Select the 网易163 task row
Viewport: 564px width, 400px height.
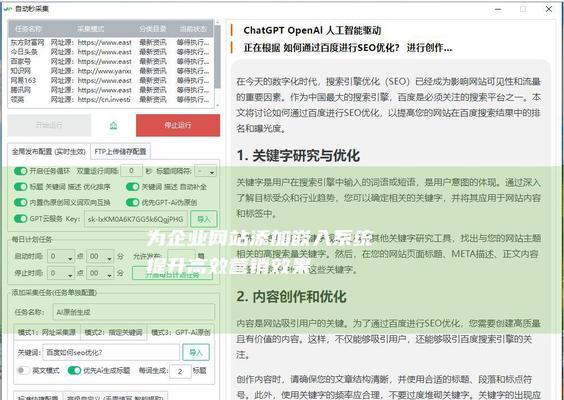(x=111, y=80)
